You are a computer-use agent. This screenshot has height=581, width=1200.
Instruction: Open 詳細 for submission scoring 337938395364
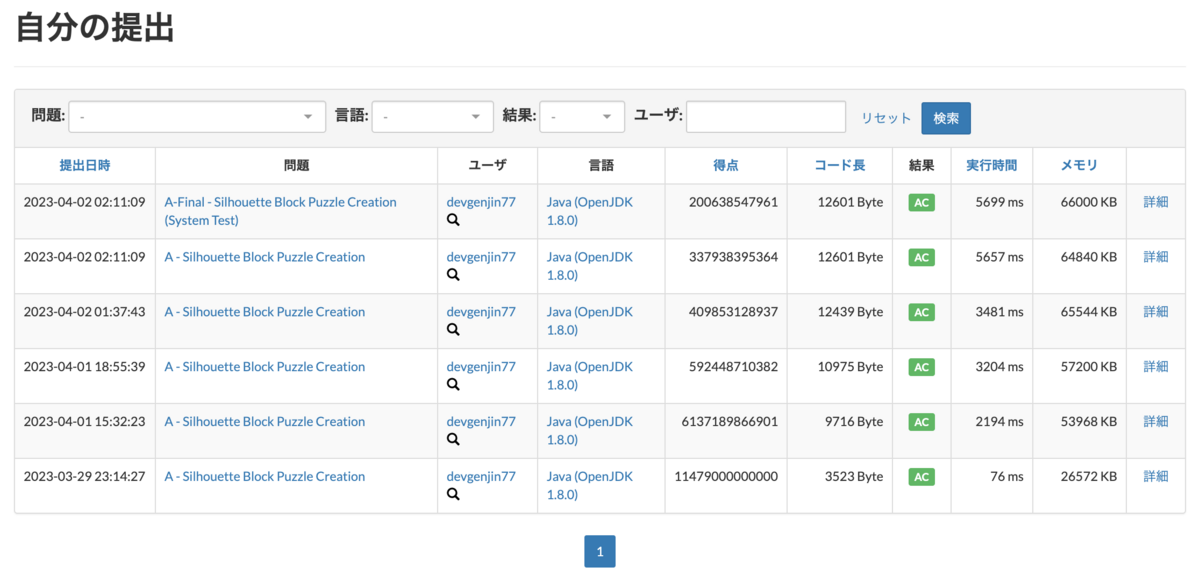[1156, 257]
